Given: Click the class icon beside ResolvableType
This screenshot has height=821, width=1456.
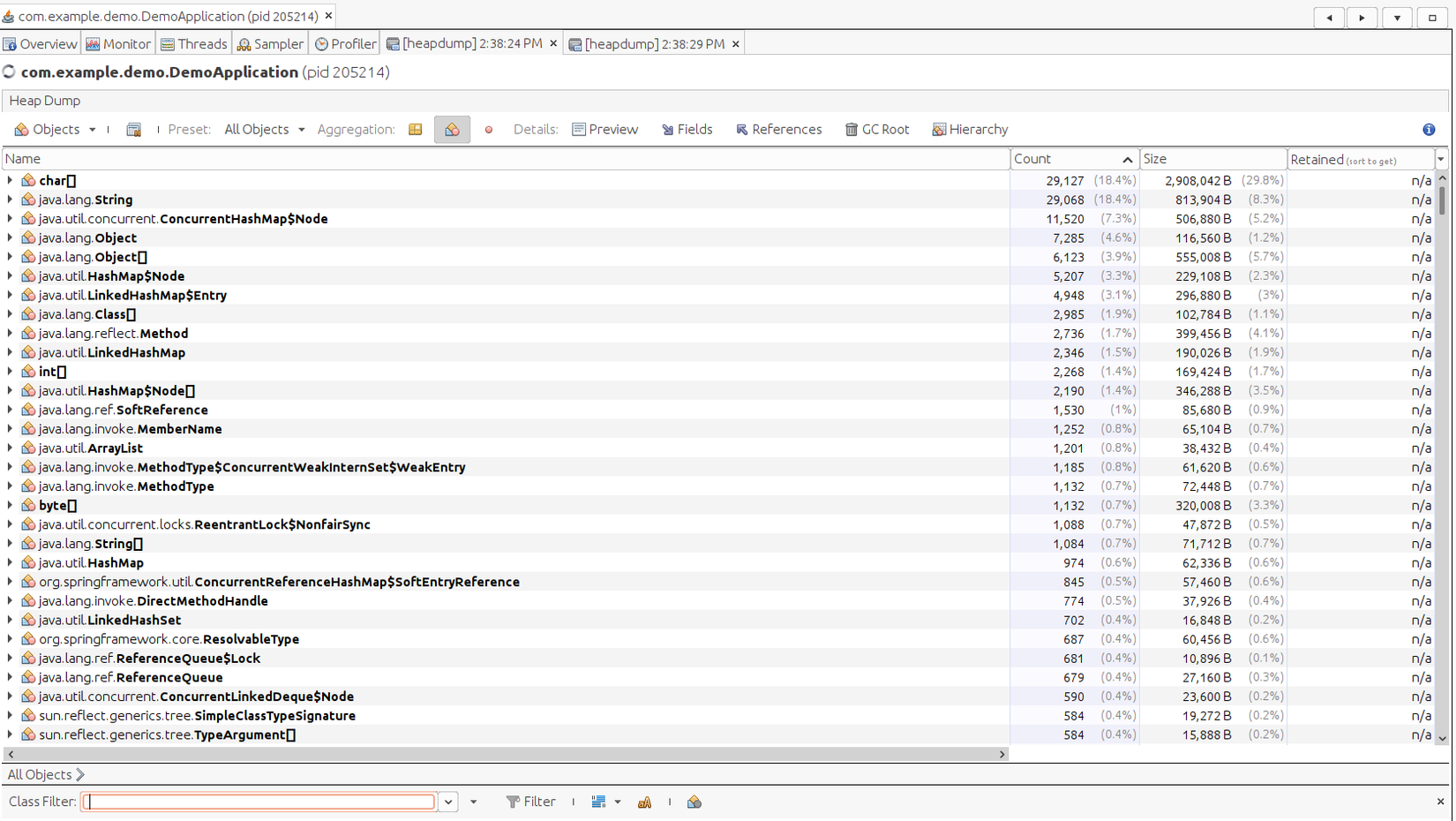Looking at the screenshot, I should 28,639.
